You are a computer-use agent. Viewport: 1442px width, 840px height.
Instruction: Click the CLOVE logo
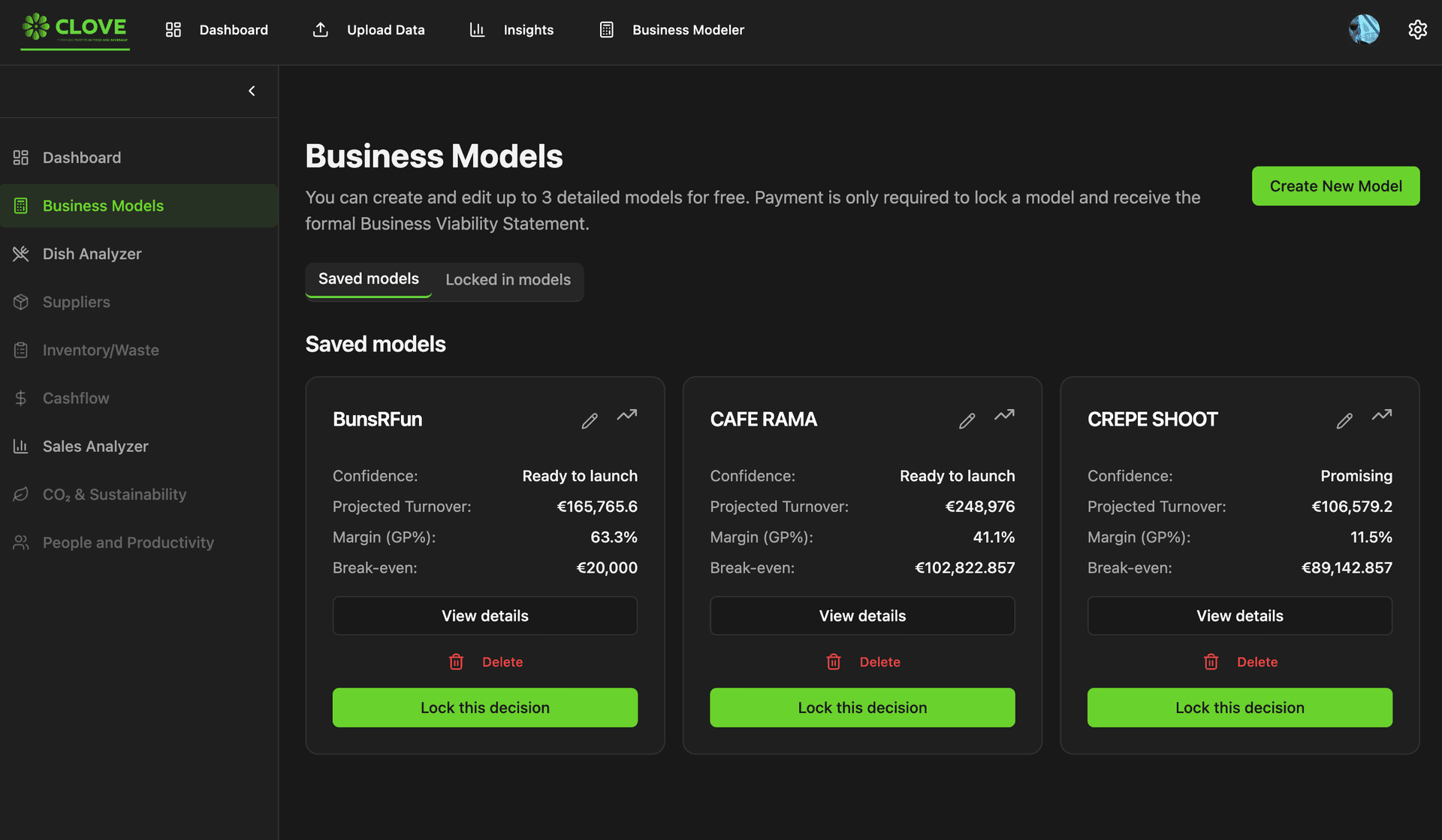click(75, 30)
